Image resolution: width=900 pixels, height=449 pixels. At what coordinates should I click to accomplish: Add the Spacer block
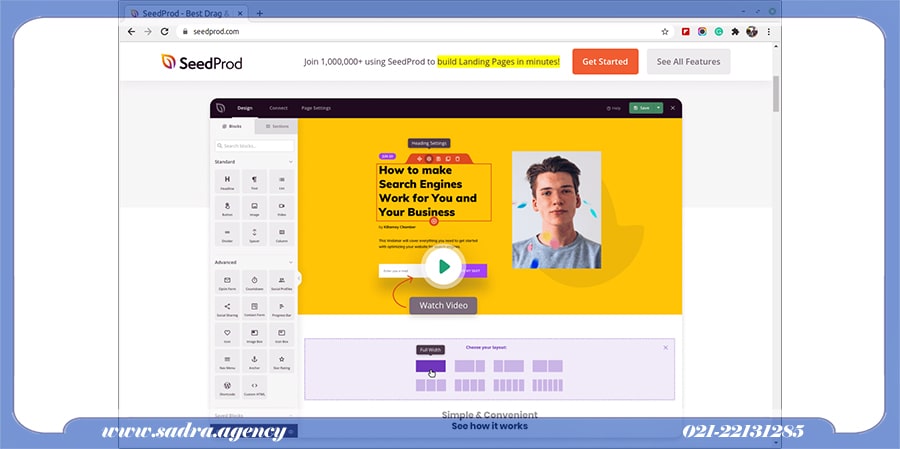(254, 234)
